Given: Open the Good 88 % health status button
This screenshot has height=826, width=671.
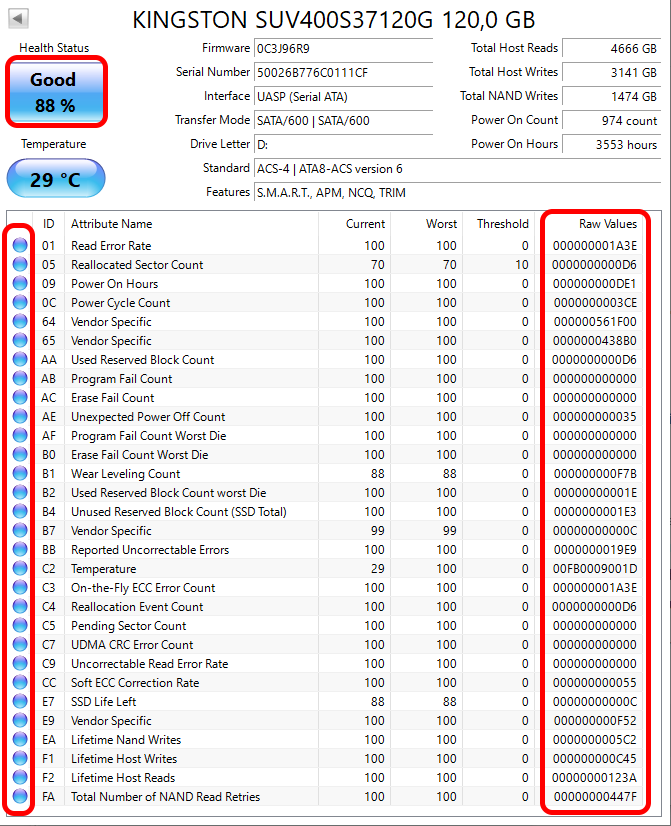Looking at the screenshot, I should (x=56, y=92).
